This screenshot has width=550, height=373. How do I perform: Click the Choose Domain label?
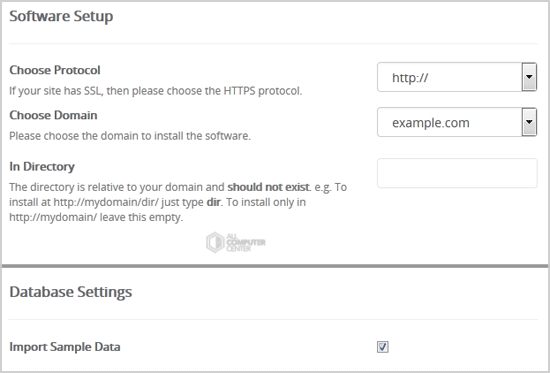pyautogui.click(x=53, y=115)
